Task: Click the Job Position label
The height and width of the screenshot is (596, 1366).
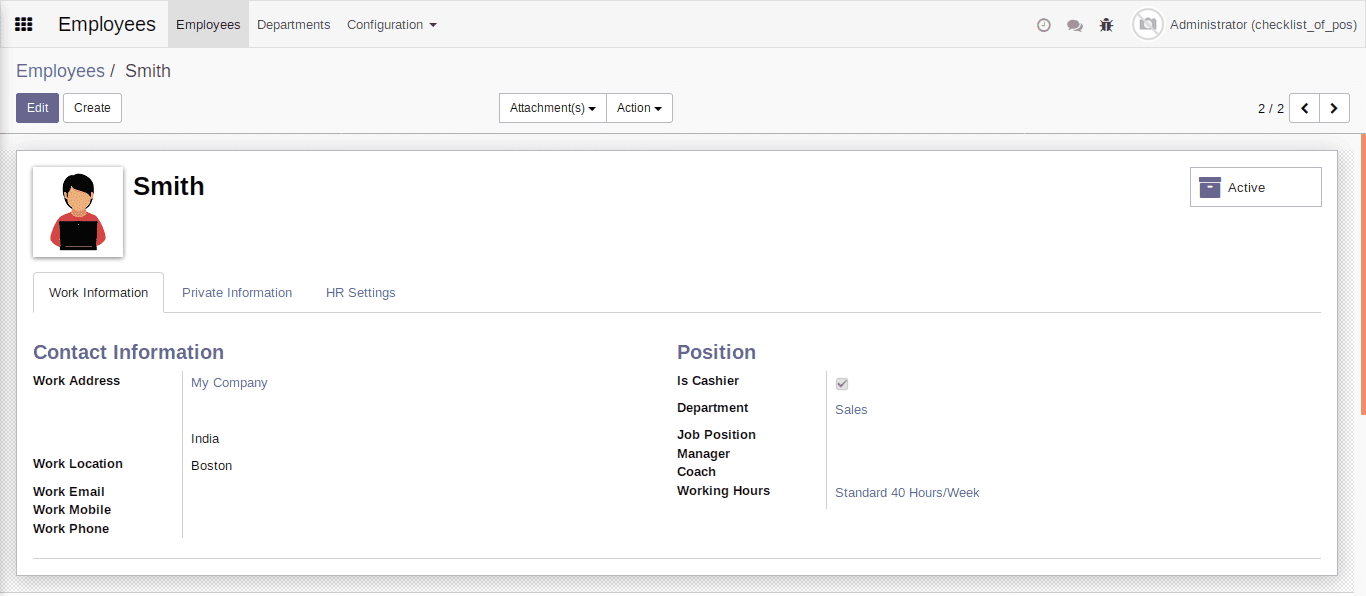Action: (716, 435)
